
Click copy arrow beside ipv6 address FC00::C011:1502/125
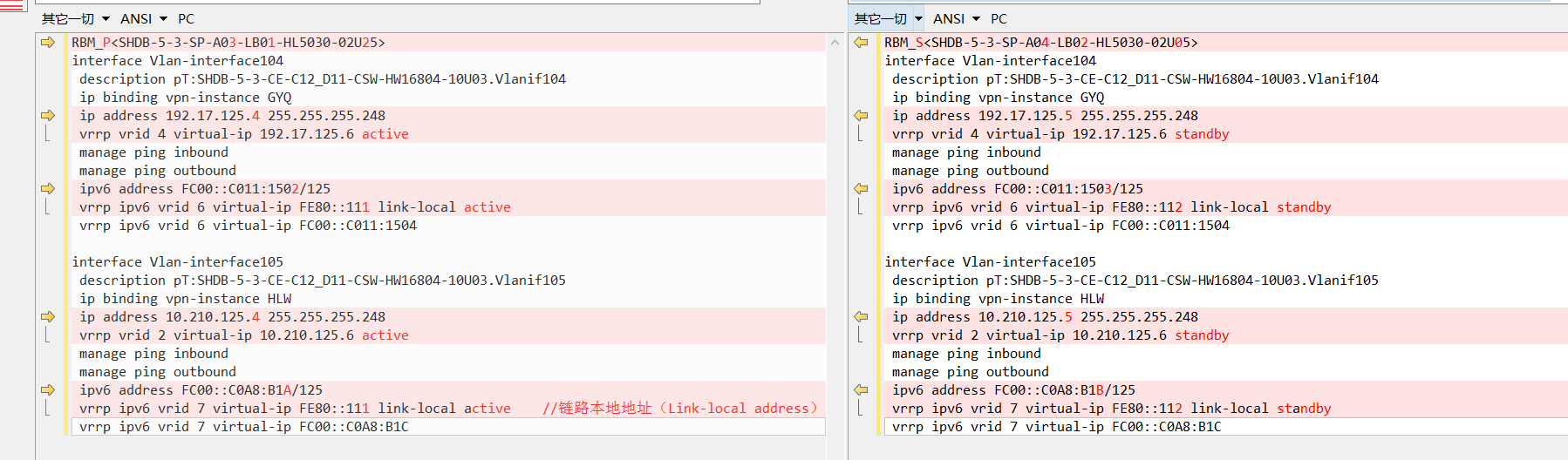(47, 189)
